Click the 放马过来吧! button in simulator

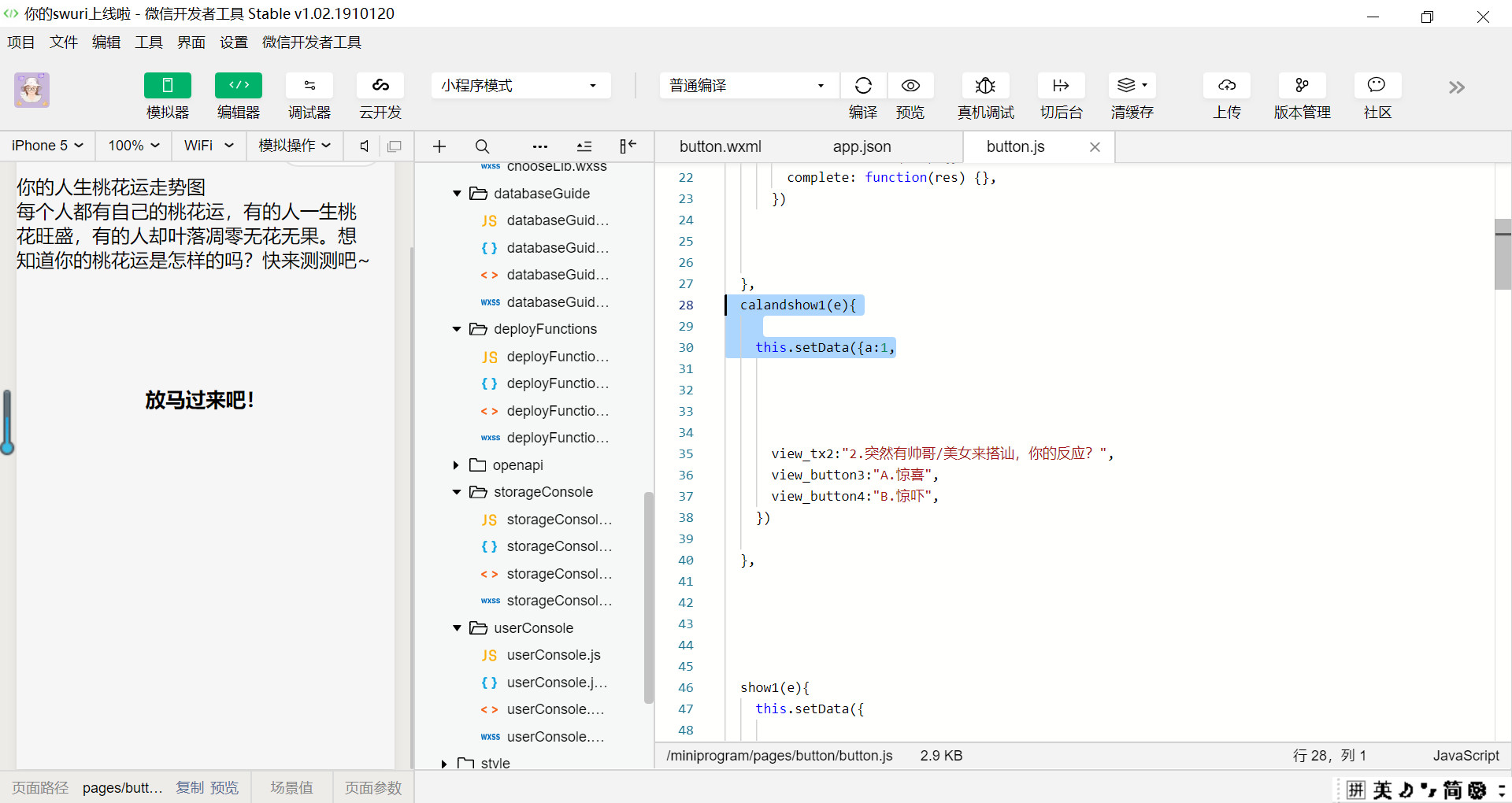(x=199, y=400)
